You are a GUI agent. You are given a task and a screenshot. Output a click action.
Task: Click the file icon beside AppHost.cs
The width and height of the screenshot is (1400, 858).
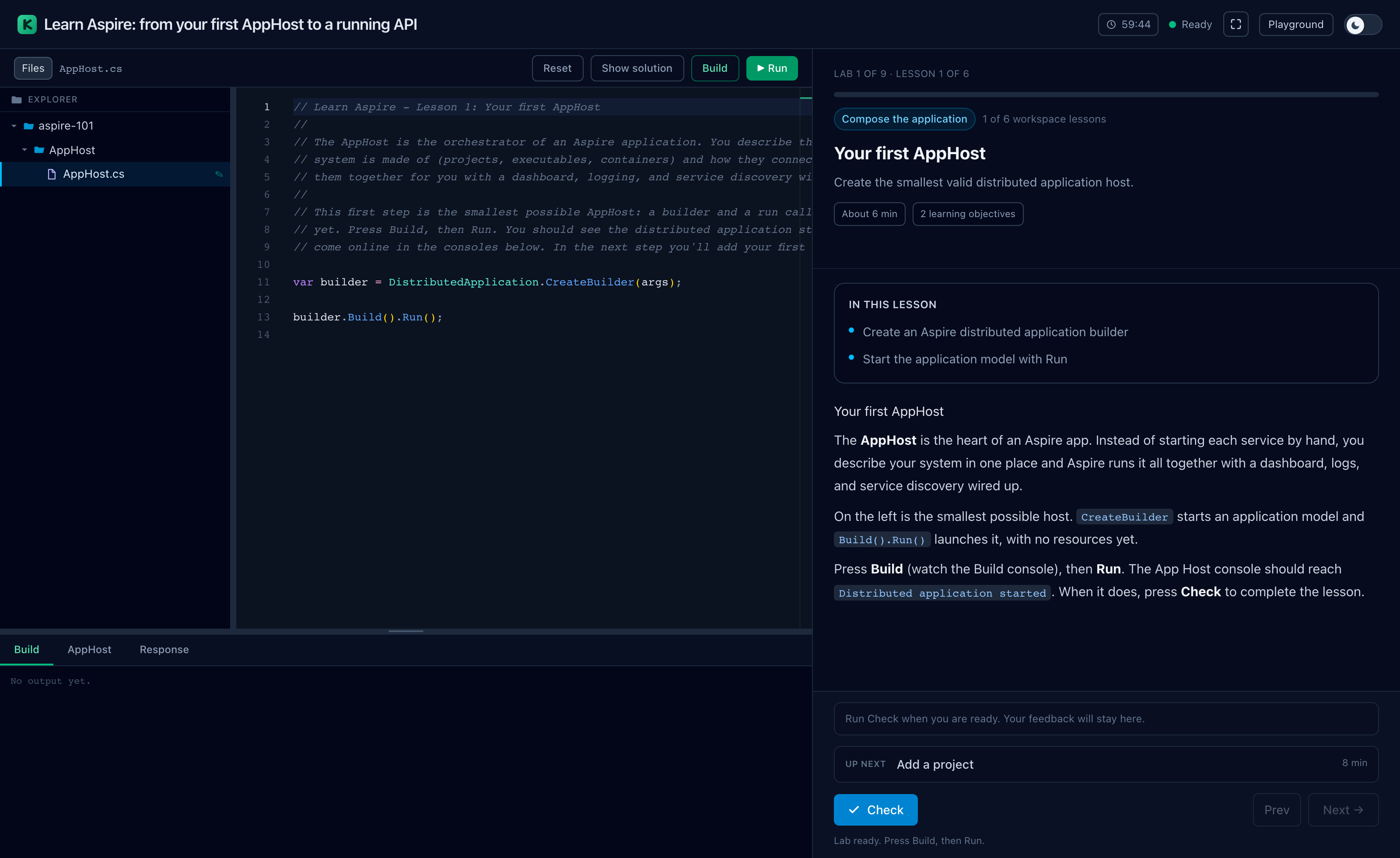point(52,174)
